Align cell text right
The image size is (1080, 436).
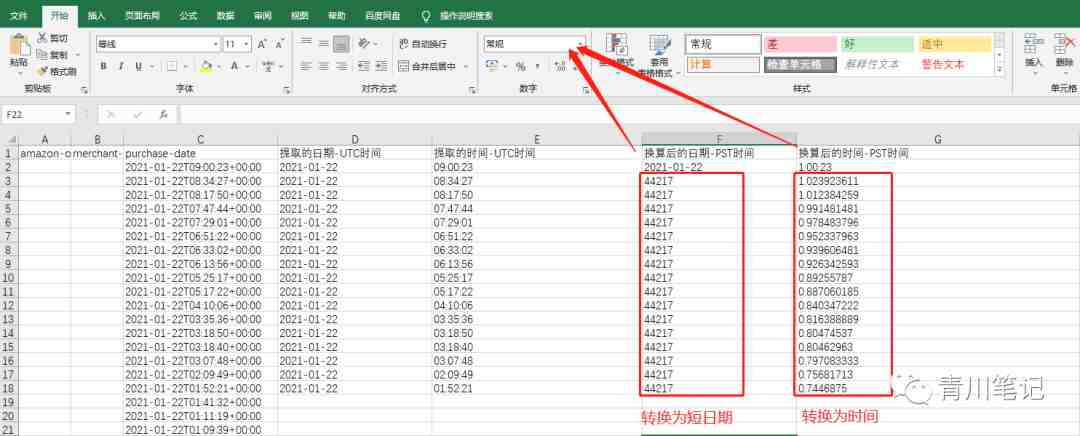tap(341, 66)
